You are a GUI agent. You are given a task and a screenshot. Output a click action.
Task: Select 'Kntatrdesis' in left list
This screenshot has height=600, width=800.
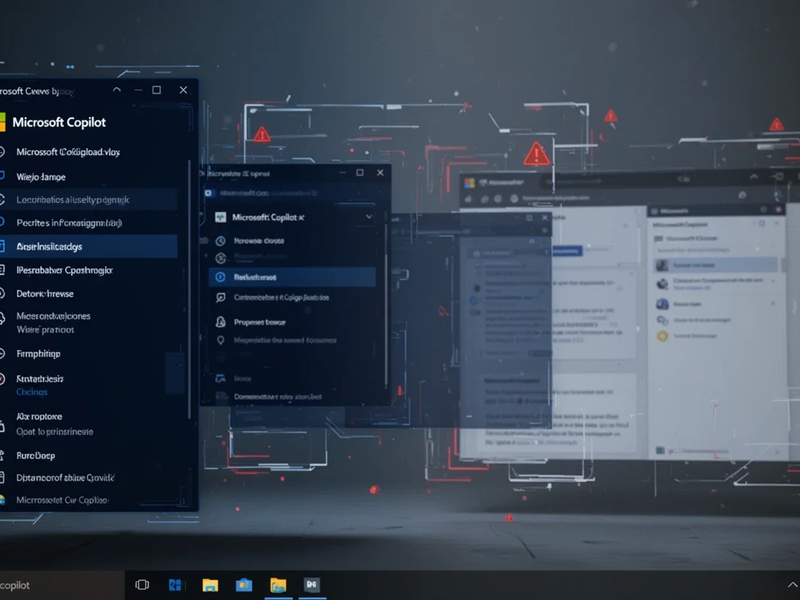coord(40,379)
